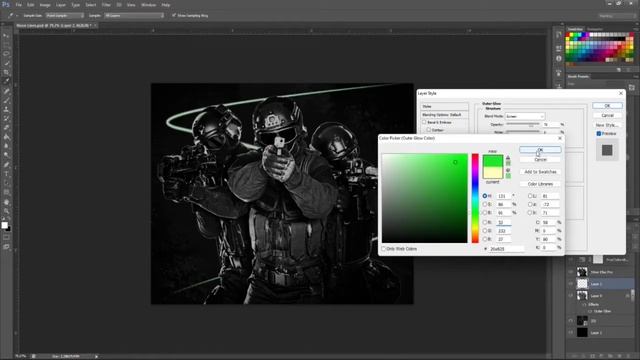The height and width of the screenshot is (360, 640).
Task: Hide the Layer 1 layer at the bottom
Action: click(x=571, y=333)
